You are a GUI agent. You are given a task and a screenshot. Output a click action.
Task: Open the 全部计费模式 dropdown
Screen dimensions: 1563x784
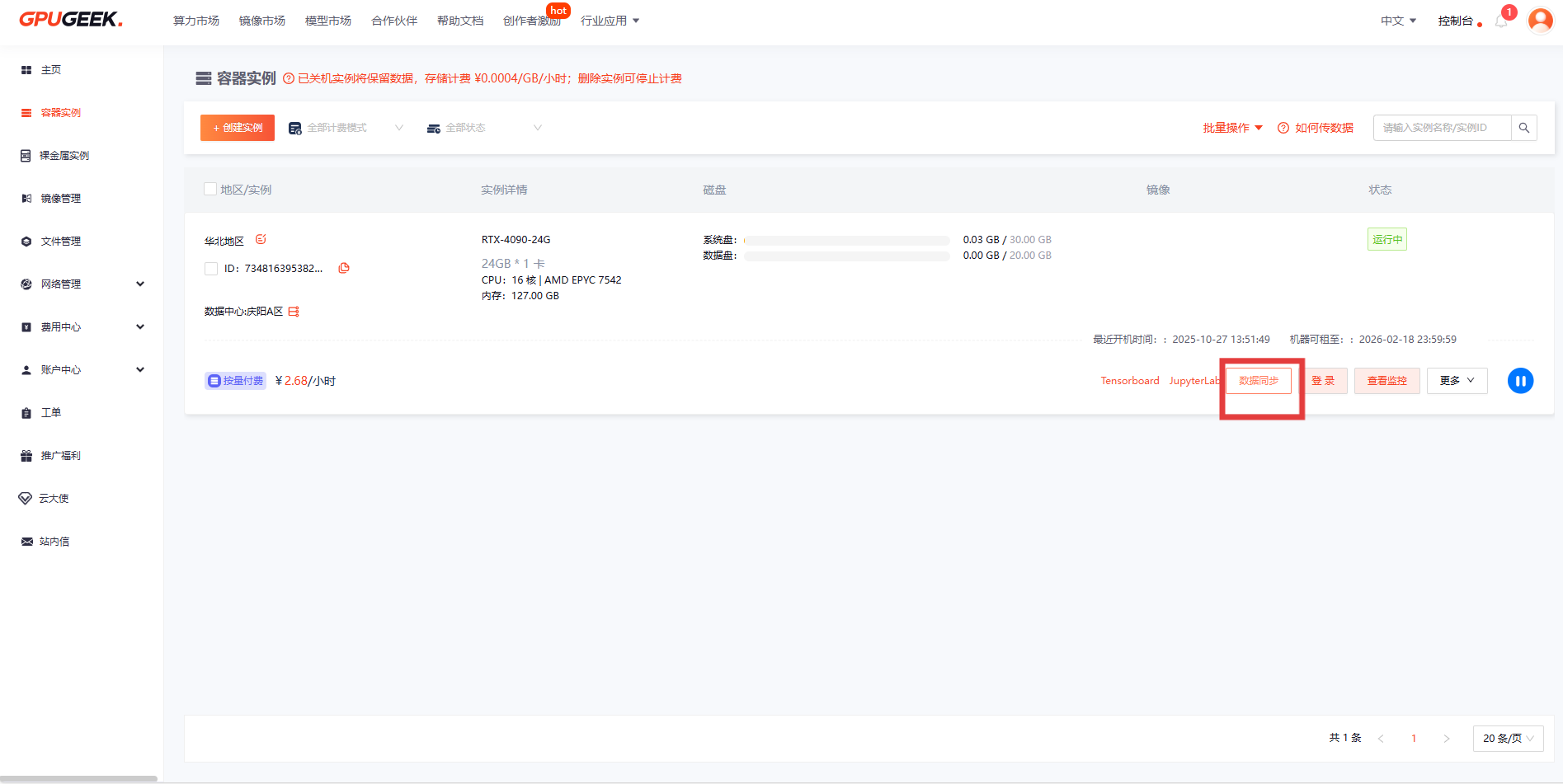tap(346, 128)
